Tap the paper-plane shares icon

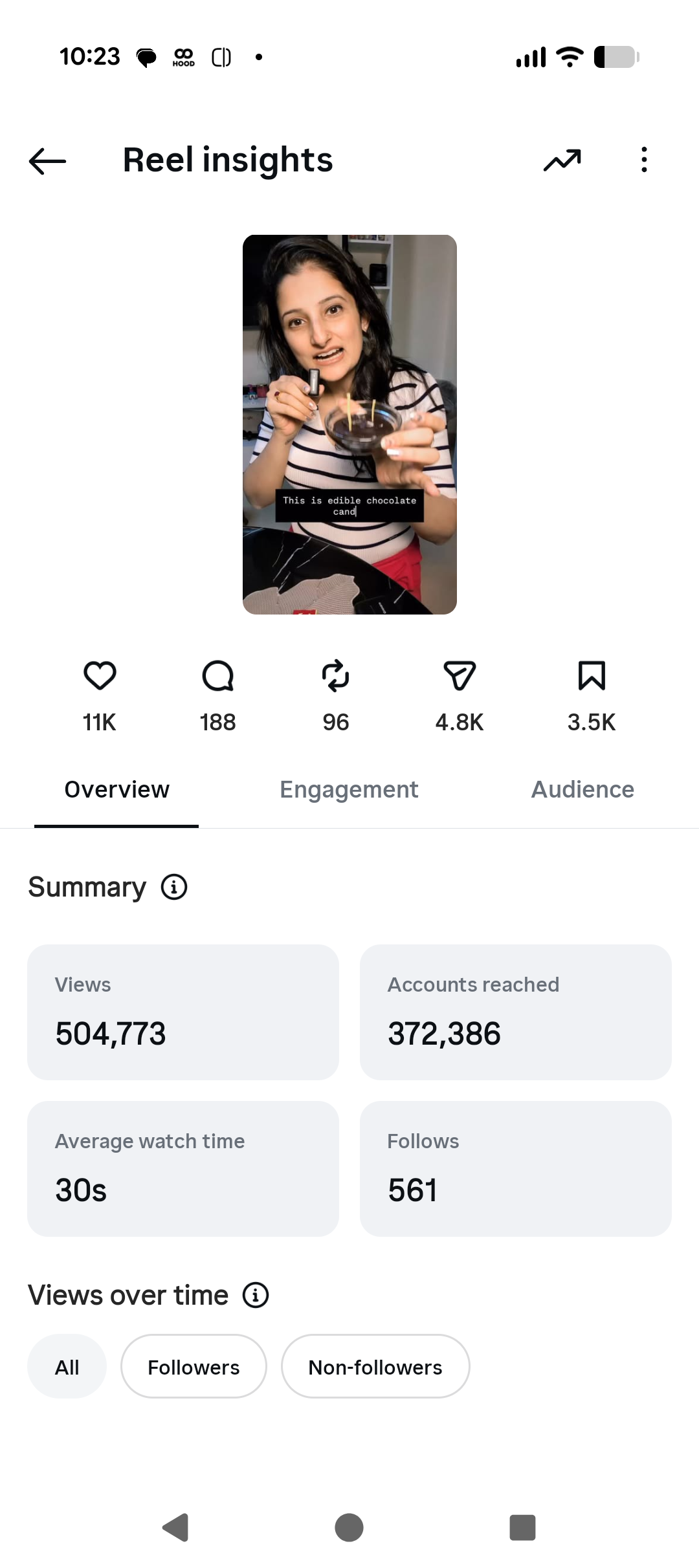(x=460, y=676)
